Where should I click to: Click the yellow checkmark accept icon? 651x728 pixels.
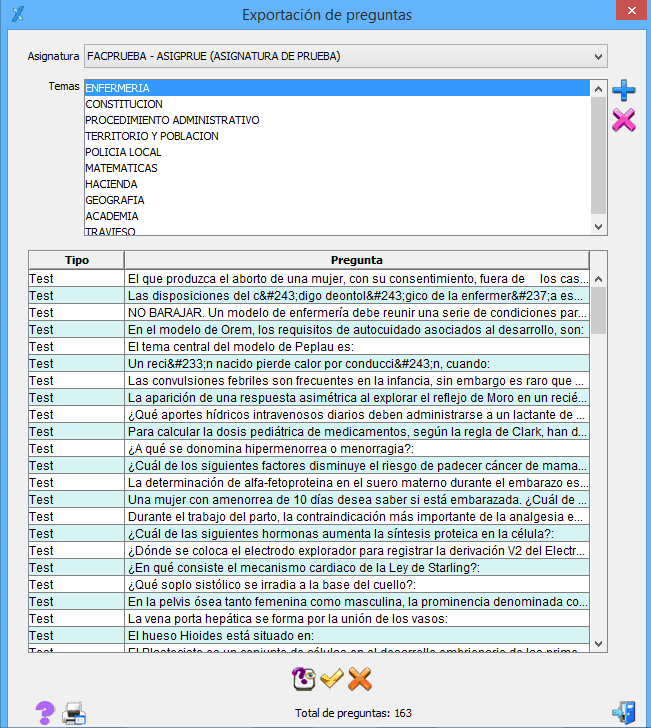click(332, 679)
